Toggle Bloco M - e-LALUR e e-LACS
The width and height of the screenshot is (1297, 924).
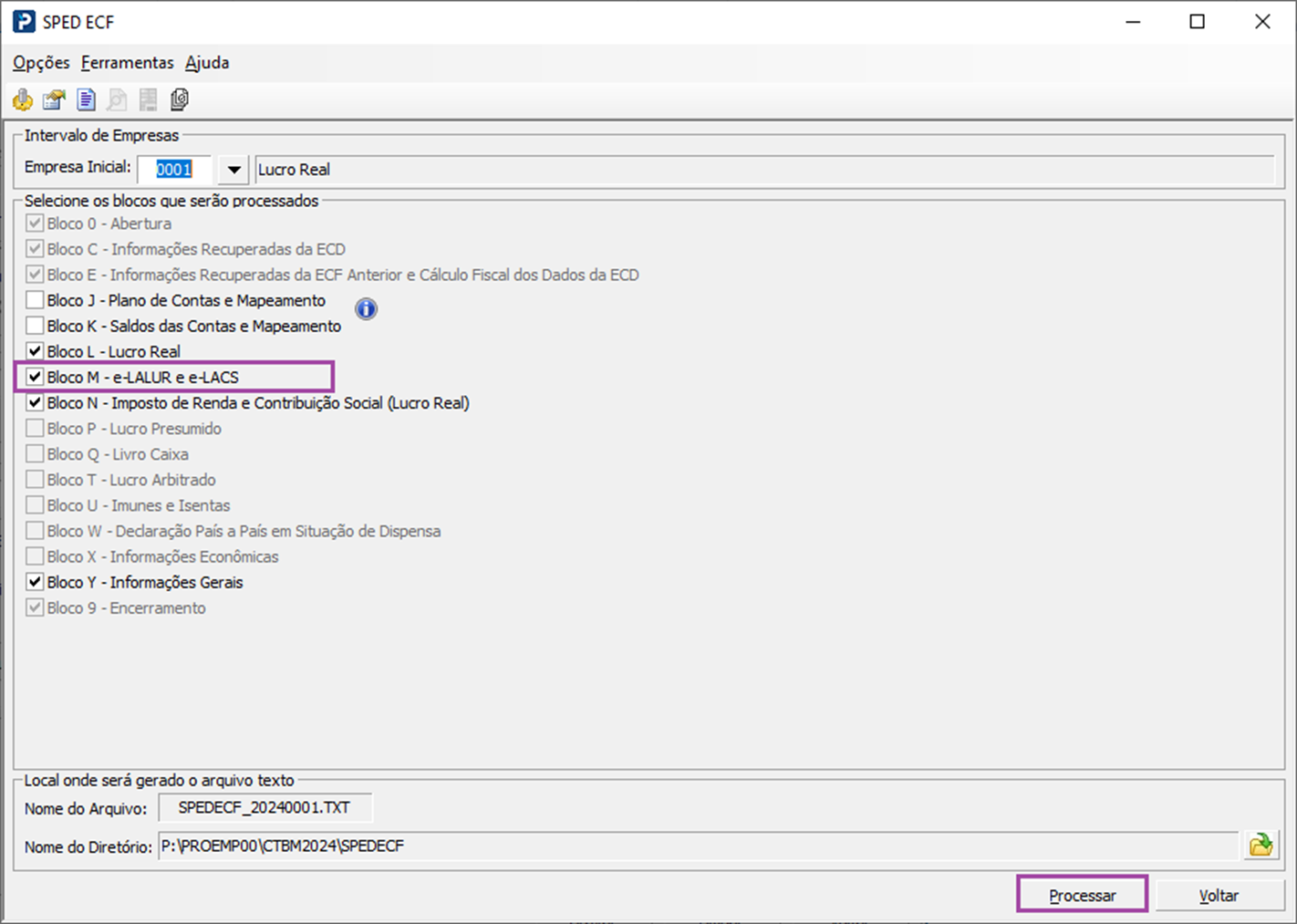click(35, 377)
